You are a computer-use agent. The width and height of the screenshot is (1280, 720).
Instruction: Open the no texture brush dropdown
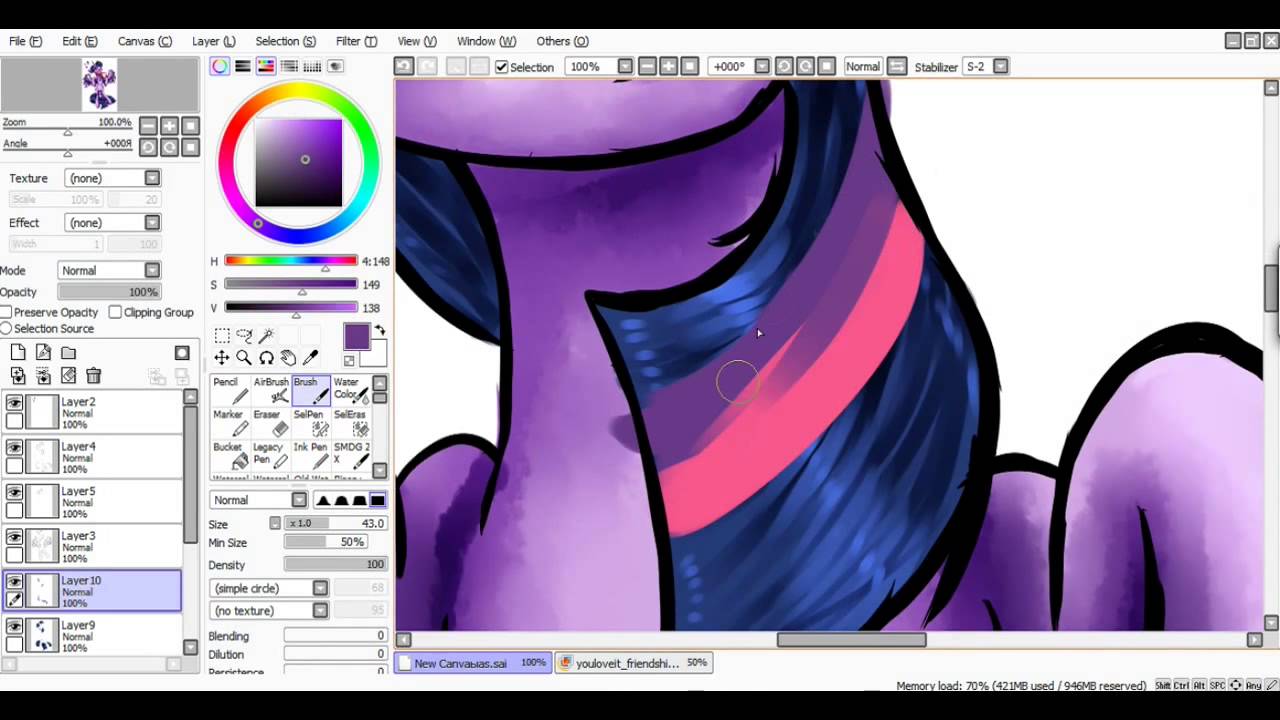269,610
